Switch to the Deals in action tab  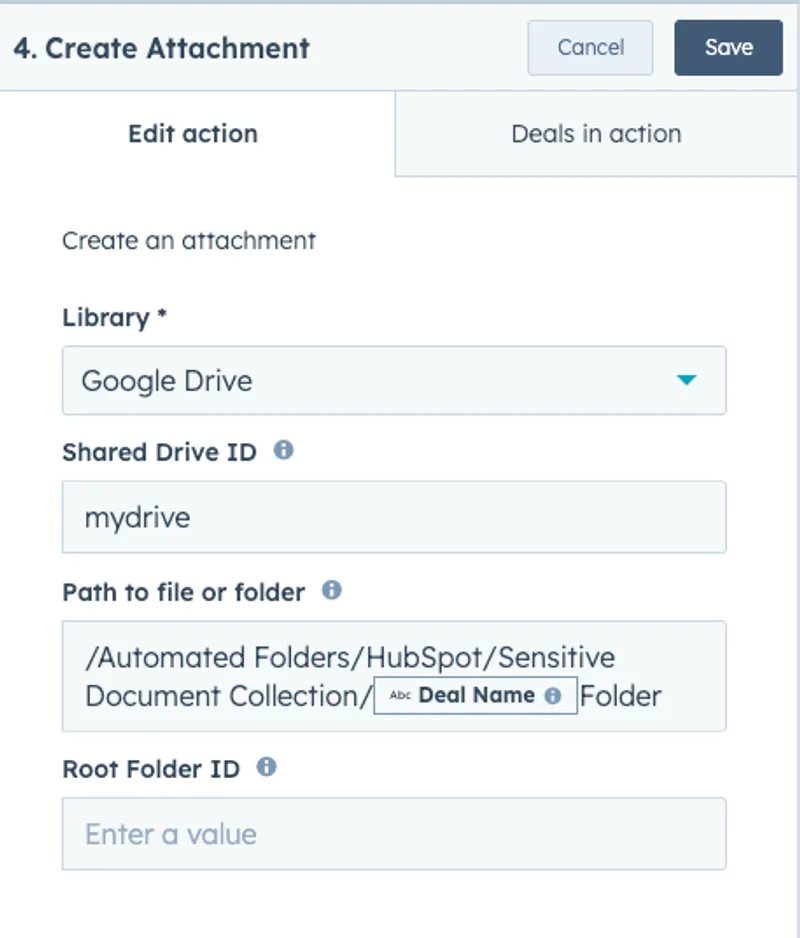596,133
